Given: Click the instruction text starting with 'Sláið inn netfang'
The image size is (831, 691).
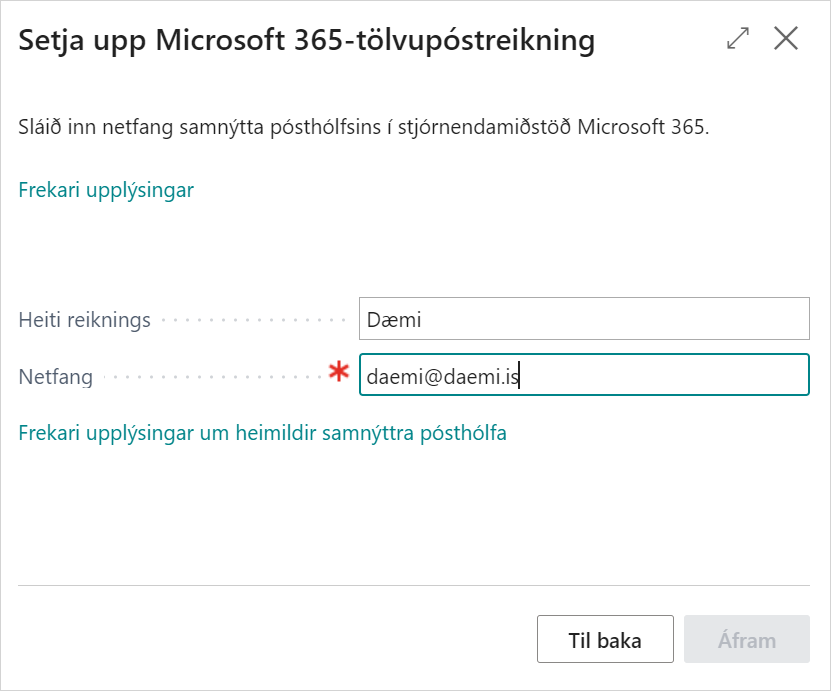Looking at the screenshot, I should point(364,128).
